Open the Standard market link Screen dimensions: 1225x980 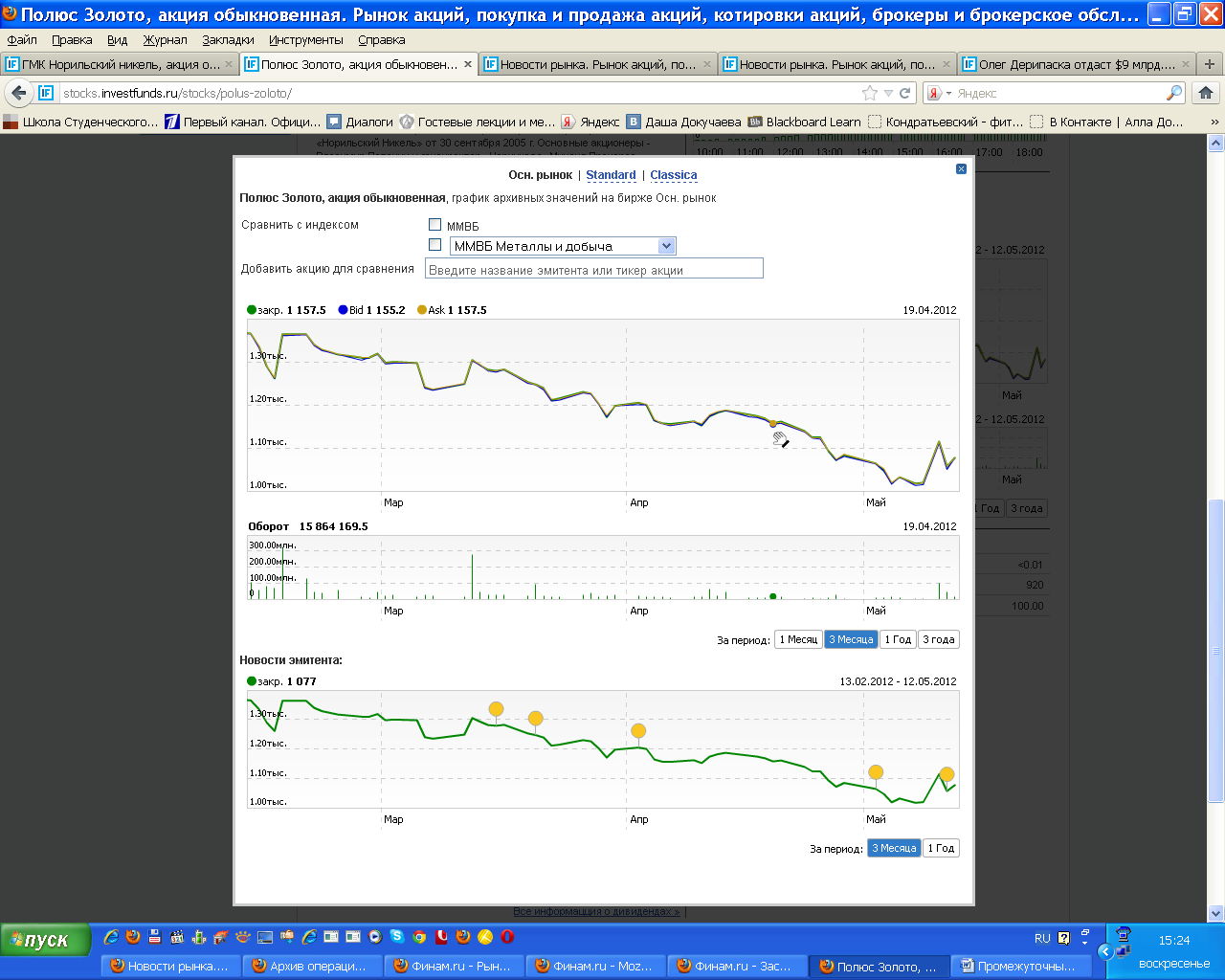click(611, 175)
